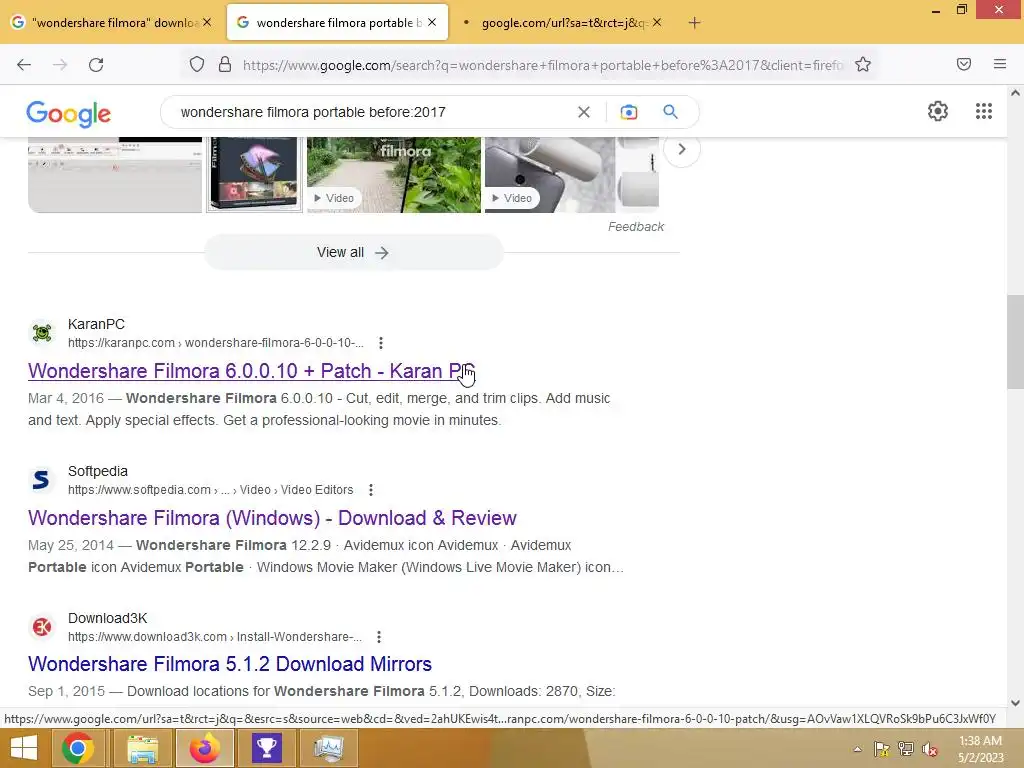Click the browser address bar URL
1024x768 pixels.
(x=542, y=65)
